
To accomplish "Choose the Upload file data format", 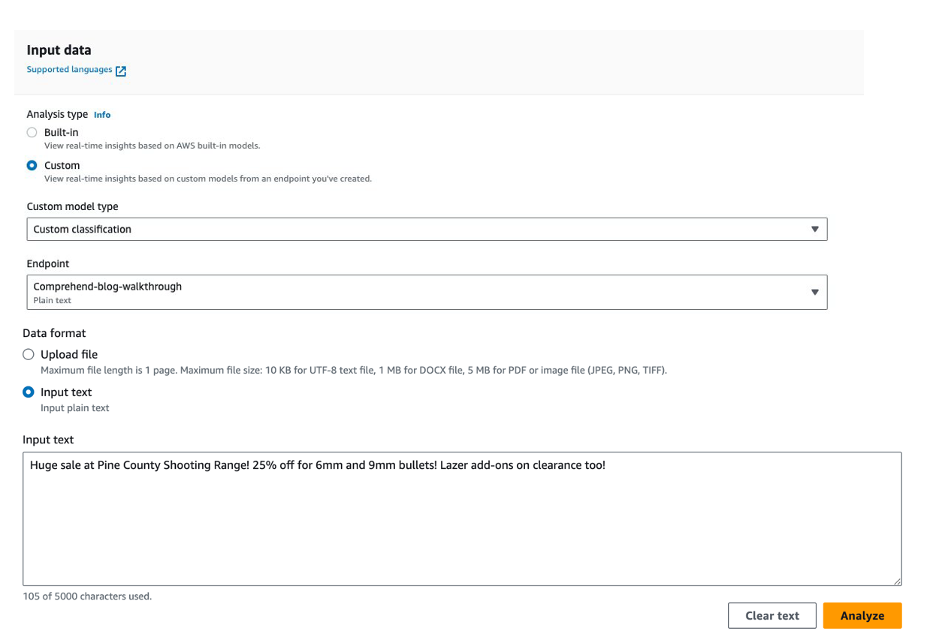I will 28,355.
